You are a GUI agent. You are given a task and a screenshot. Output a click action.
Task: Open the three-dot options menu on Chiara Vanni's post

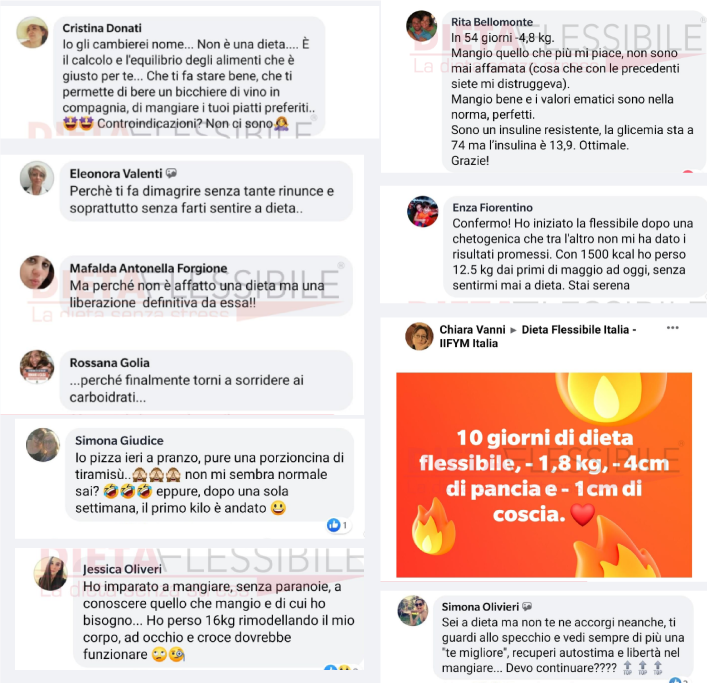673,328
